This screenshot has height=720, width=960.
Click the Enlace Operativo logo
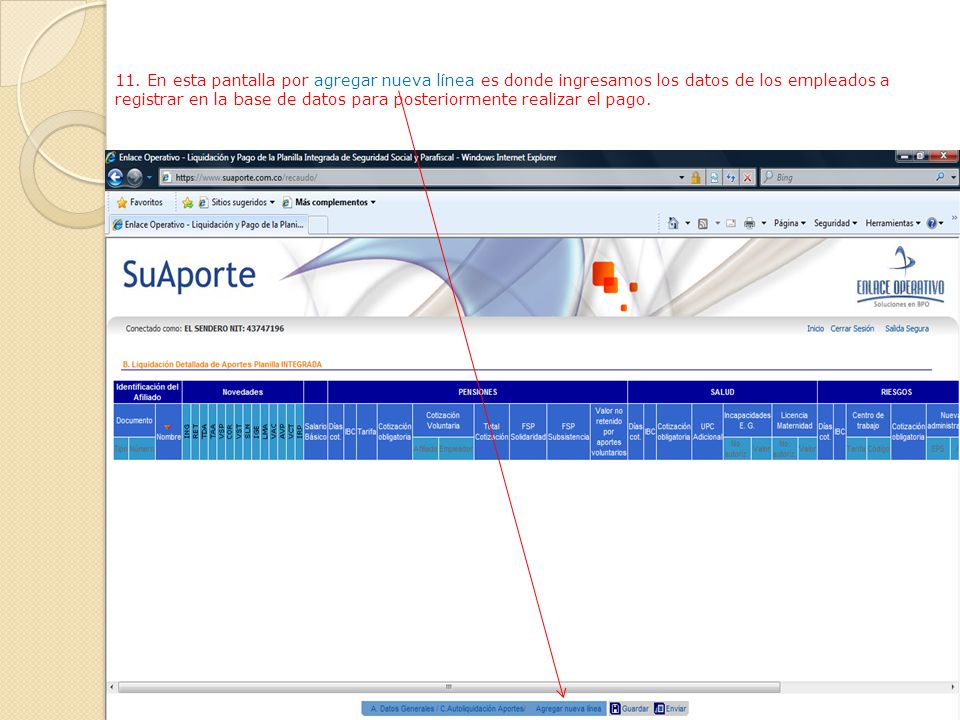(x=901, y=277)
